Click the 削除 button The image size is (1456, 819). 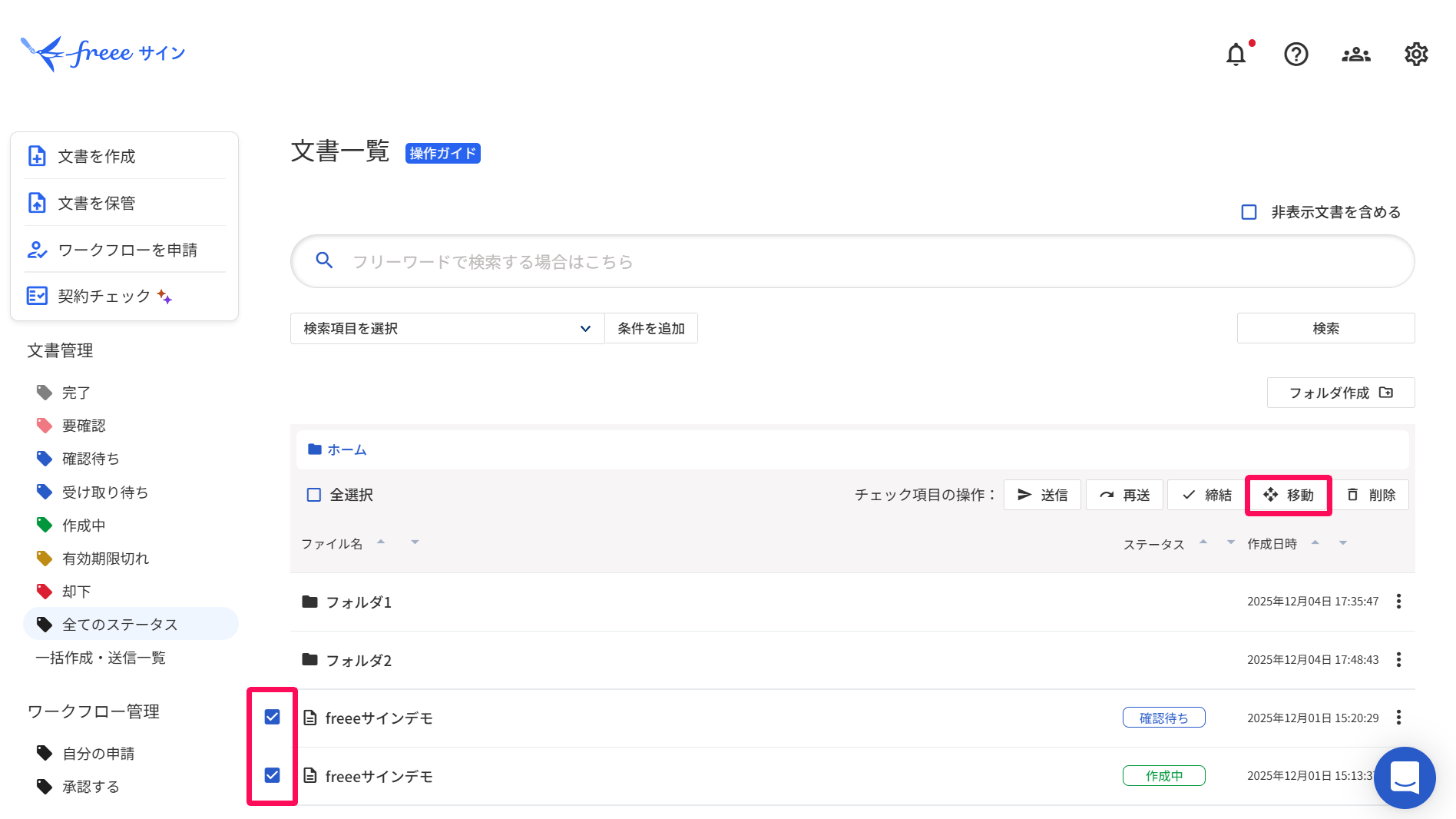(1371, 495)
